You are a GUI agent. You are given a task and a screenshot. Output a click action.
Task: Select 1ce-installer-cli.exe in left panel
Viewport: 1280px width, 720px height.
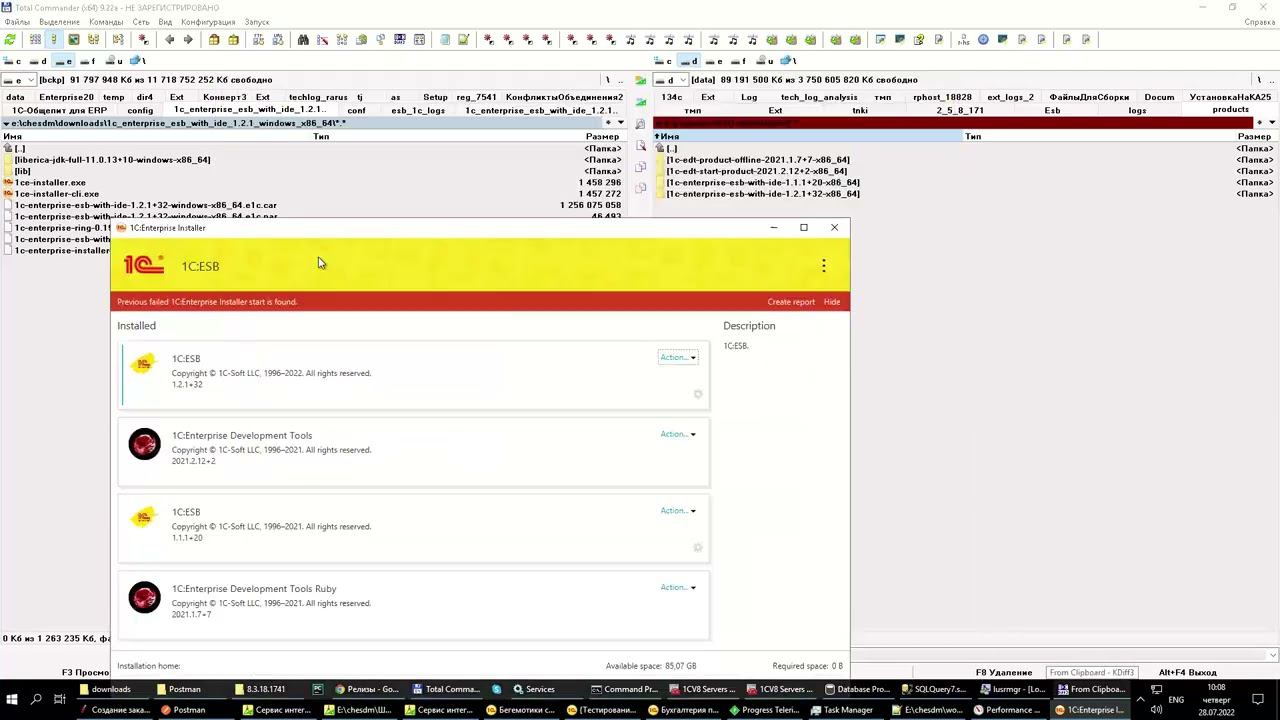coord(56,194)
